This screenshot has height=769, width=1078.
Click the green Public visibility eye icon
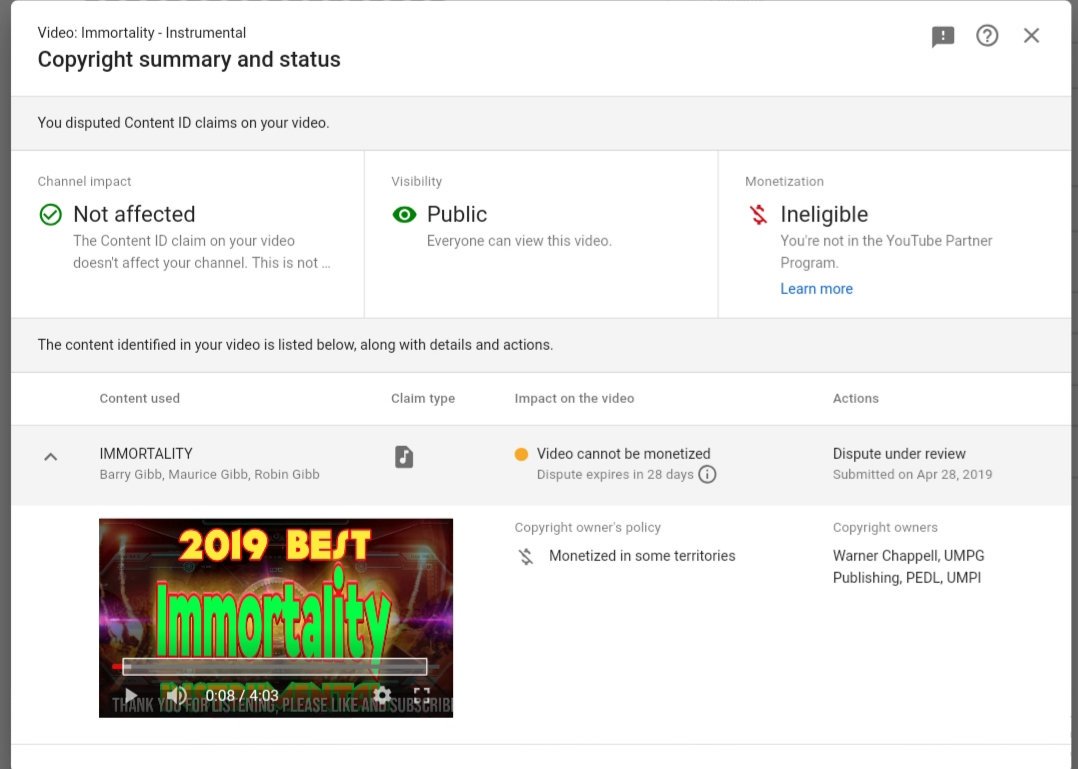tap(404, 214)
